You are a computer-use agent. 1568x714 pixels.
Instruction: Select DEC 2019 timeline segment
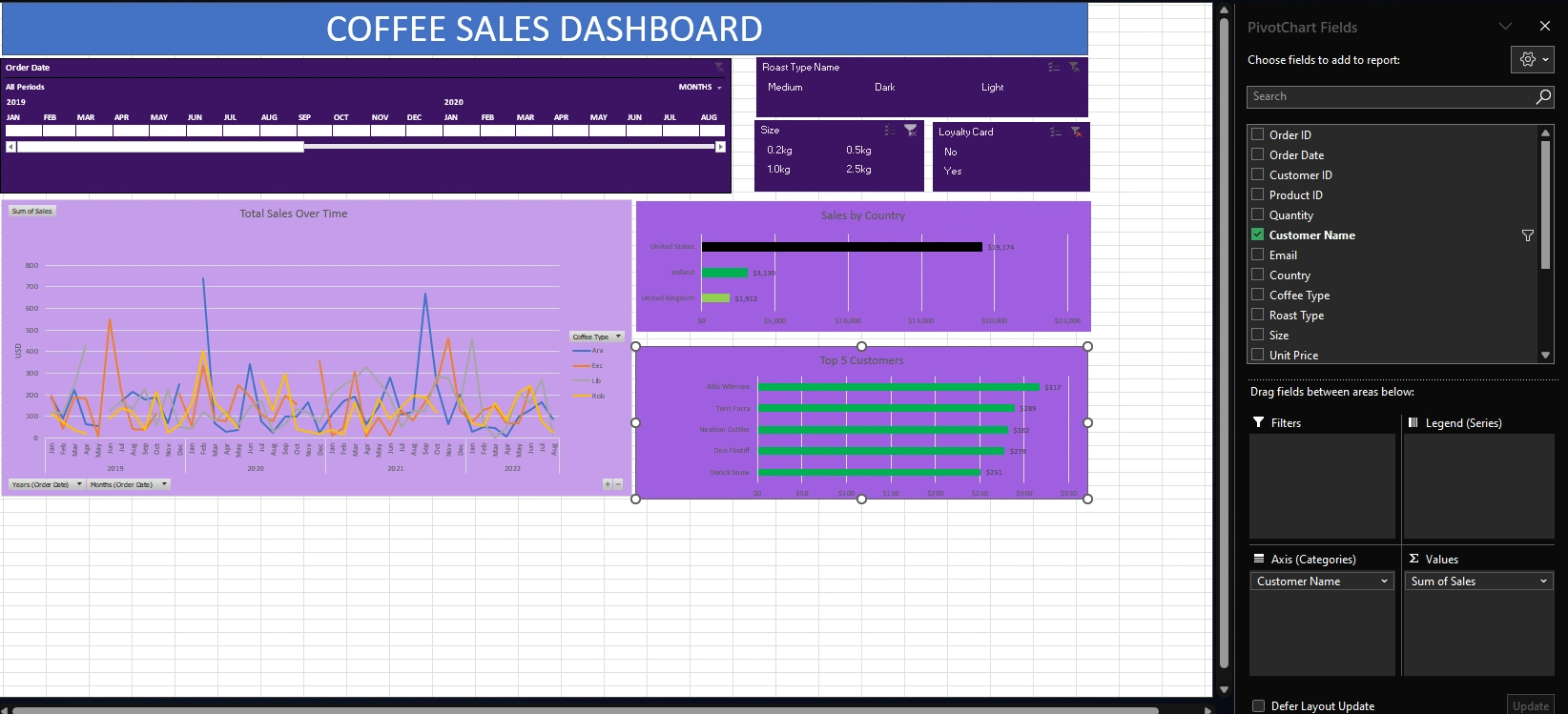(x=423, y=131)
